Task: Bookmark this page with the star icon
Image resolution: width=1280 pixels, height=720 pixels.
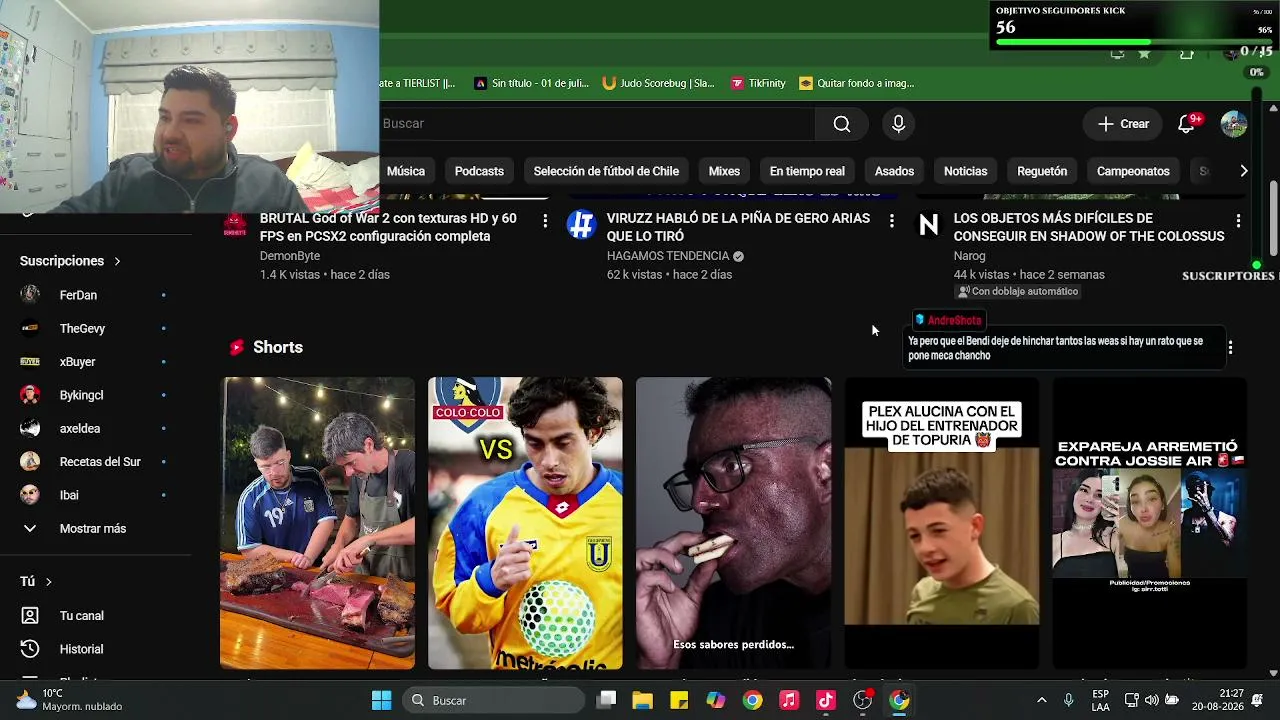Action: click(x=1144, y=53)
